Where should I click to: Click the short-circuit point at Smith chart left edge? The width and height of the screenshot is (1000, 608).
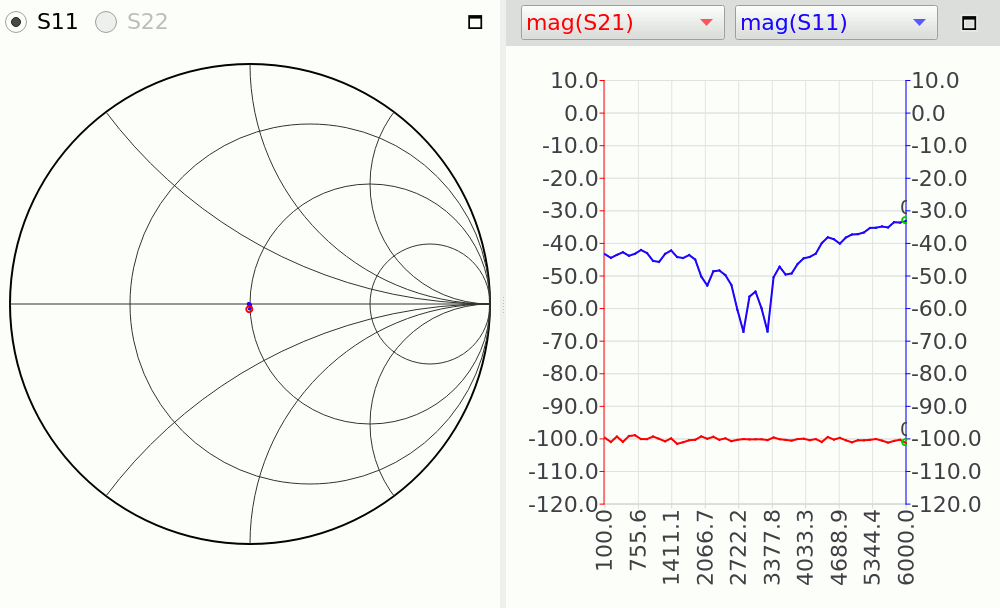[10, 303]
